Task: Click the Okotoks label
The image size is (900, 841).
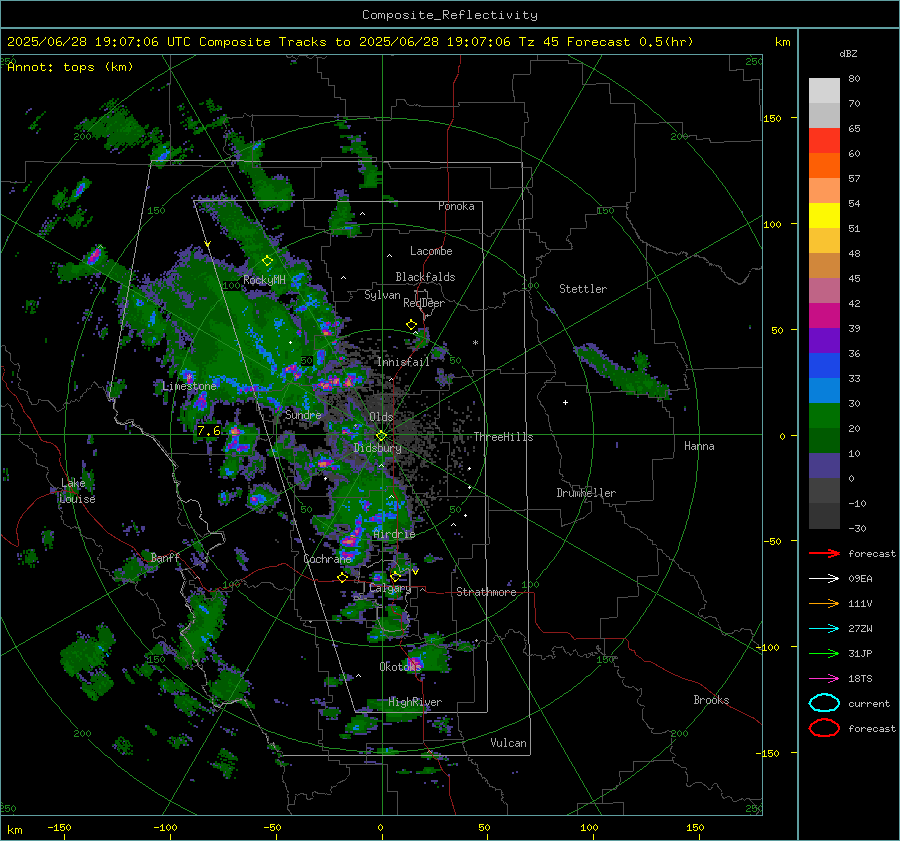Action: pyautogui.click(x=400, y=667)
